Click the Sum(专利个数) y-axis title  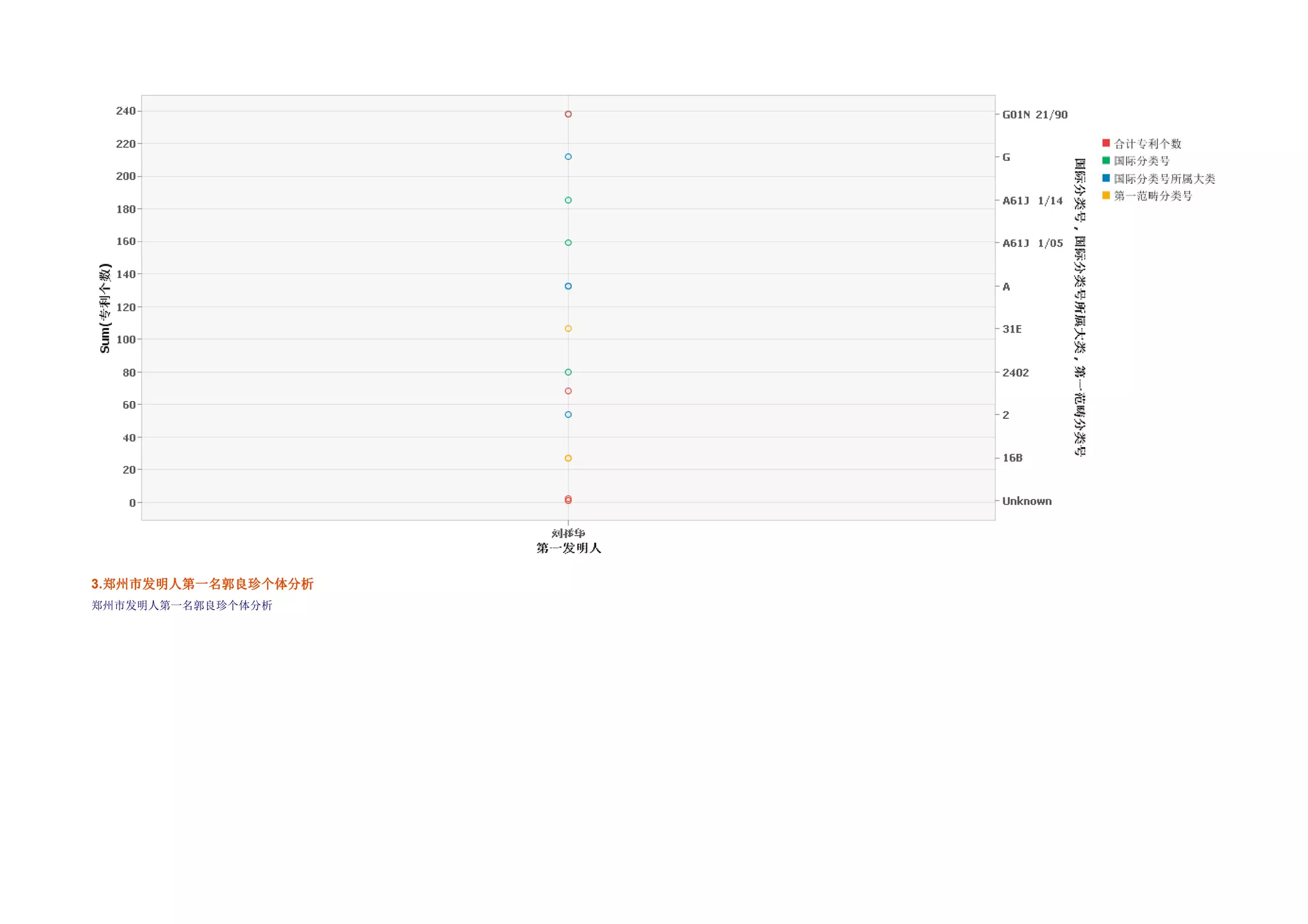coord(105,308)
